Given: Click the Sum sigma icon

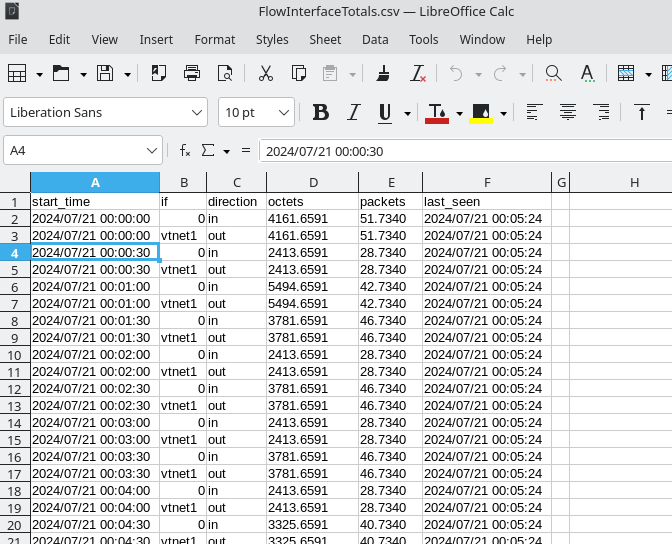Looking at the screenshot, I should (x=208, y=150).
